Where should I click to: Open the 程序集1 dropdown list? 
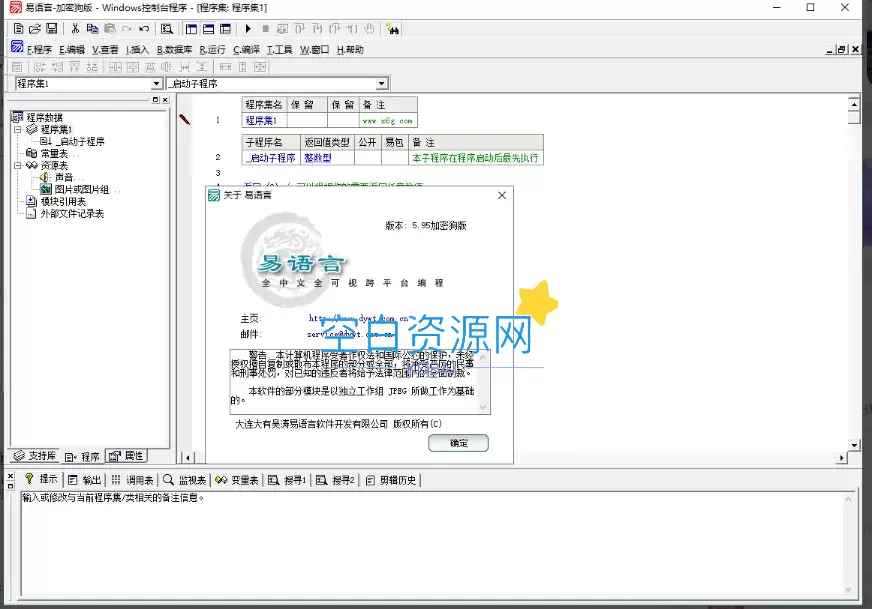click(x=156, y=83)
